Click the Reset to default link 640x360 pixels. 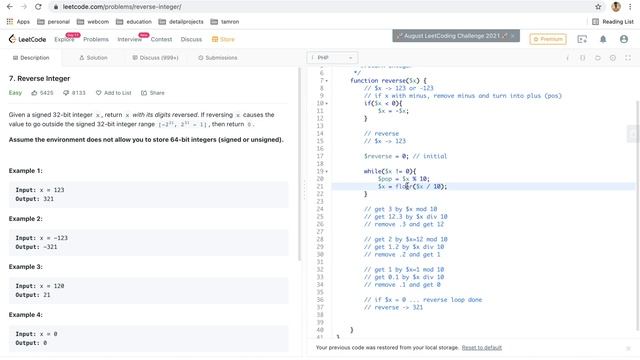[x=482, y=347]
